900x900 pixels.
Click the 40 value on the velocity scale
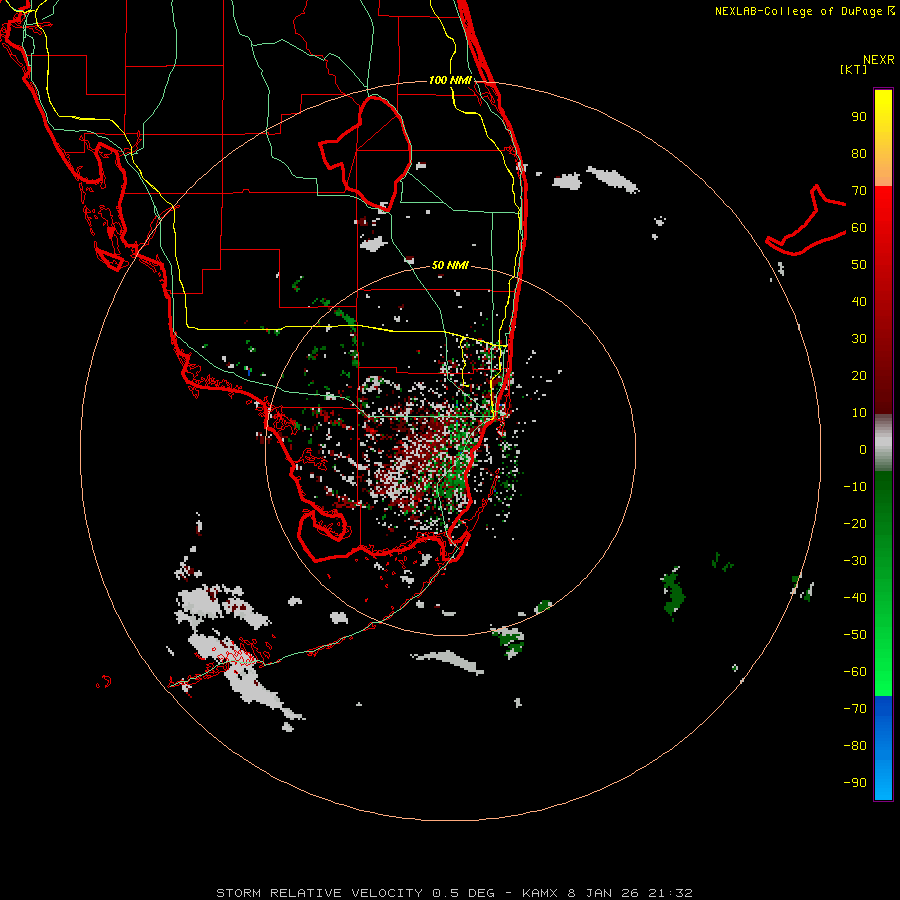tap(859, 302)
